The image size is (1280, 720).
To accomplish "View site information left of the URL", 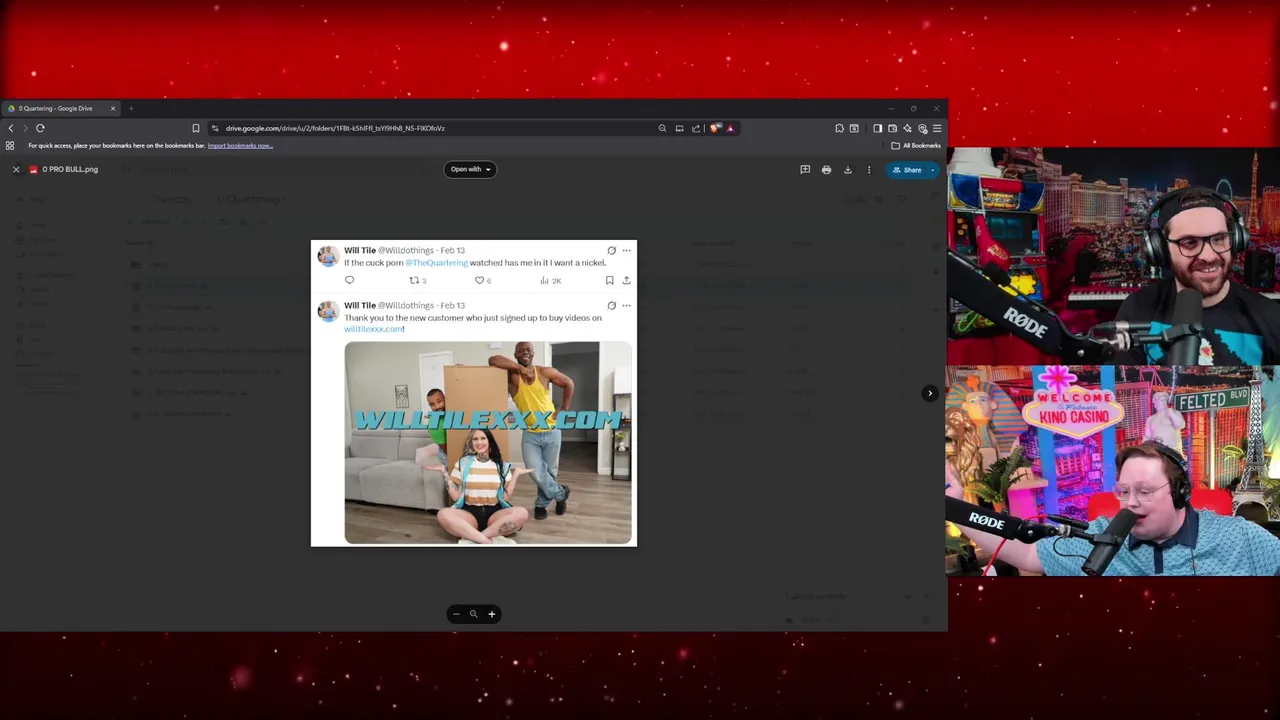I will [x=215, y=128].
